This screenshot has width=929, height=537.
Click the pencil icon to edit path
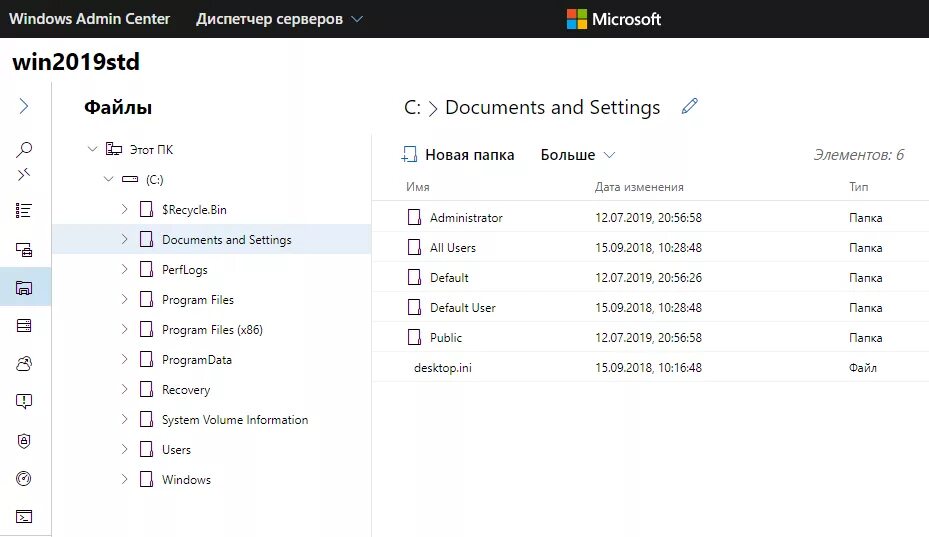[x=690, y=106]
